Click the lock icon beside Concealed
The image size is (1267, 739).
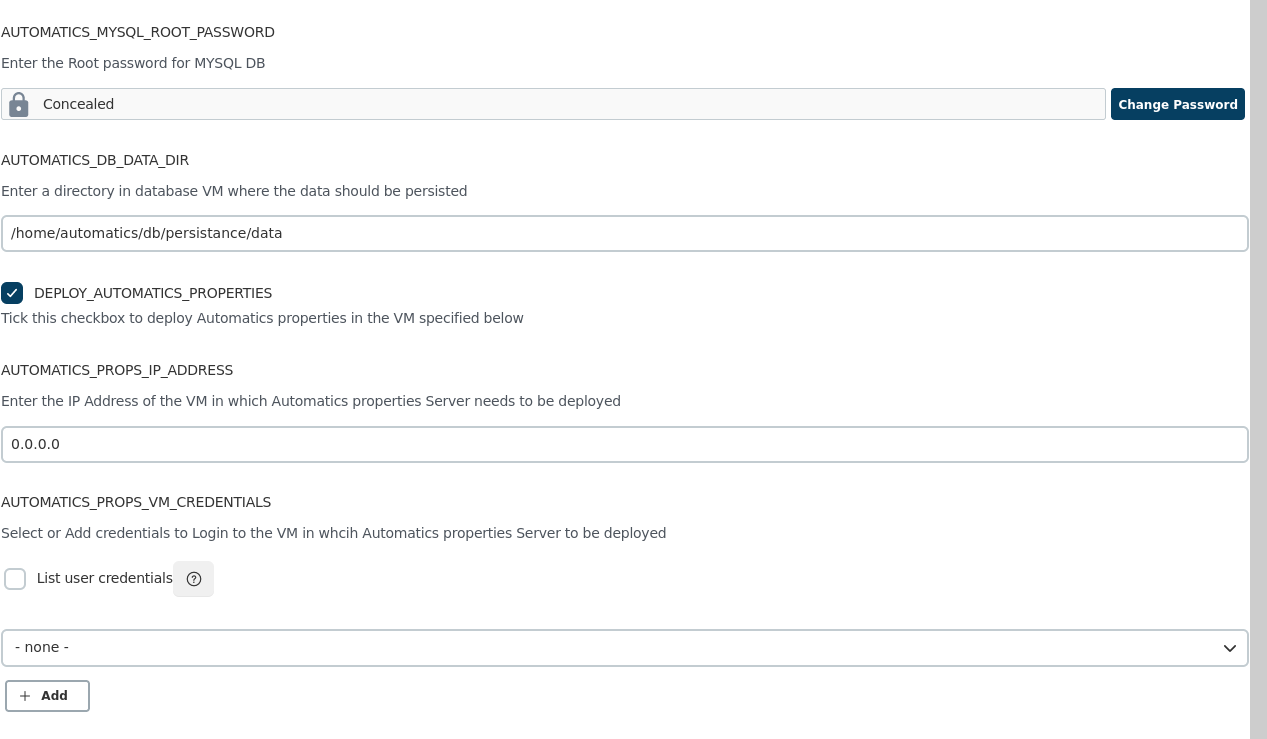18,104
